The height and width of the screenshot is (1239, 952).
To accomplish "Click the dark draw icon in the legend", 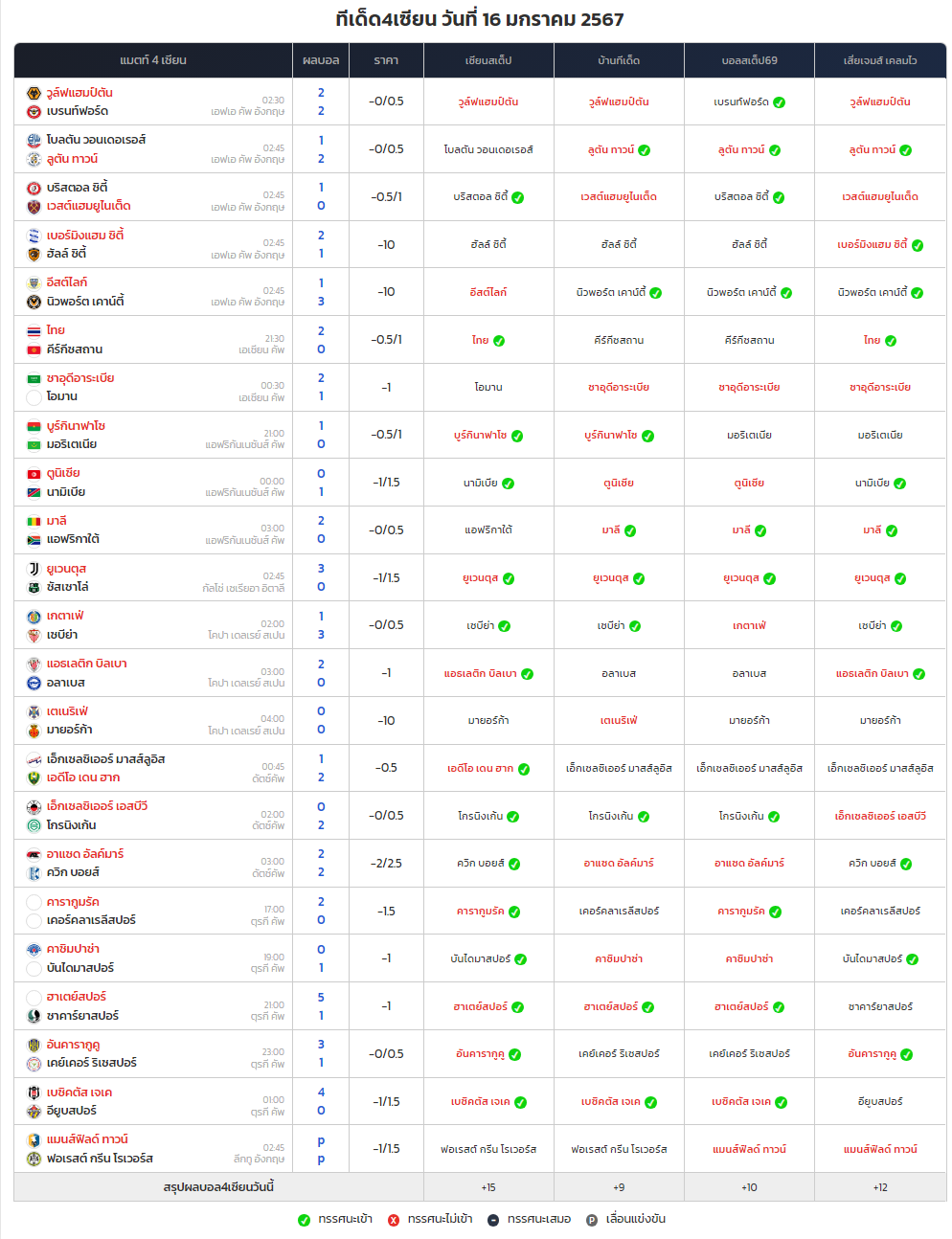I will click(493, 1220).
